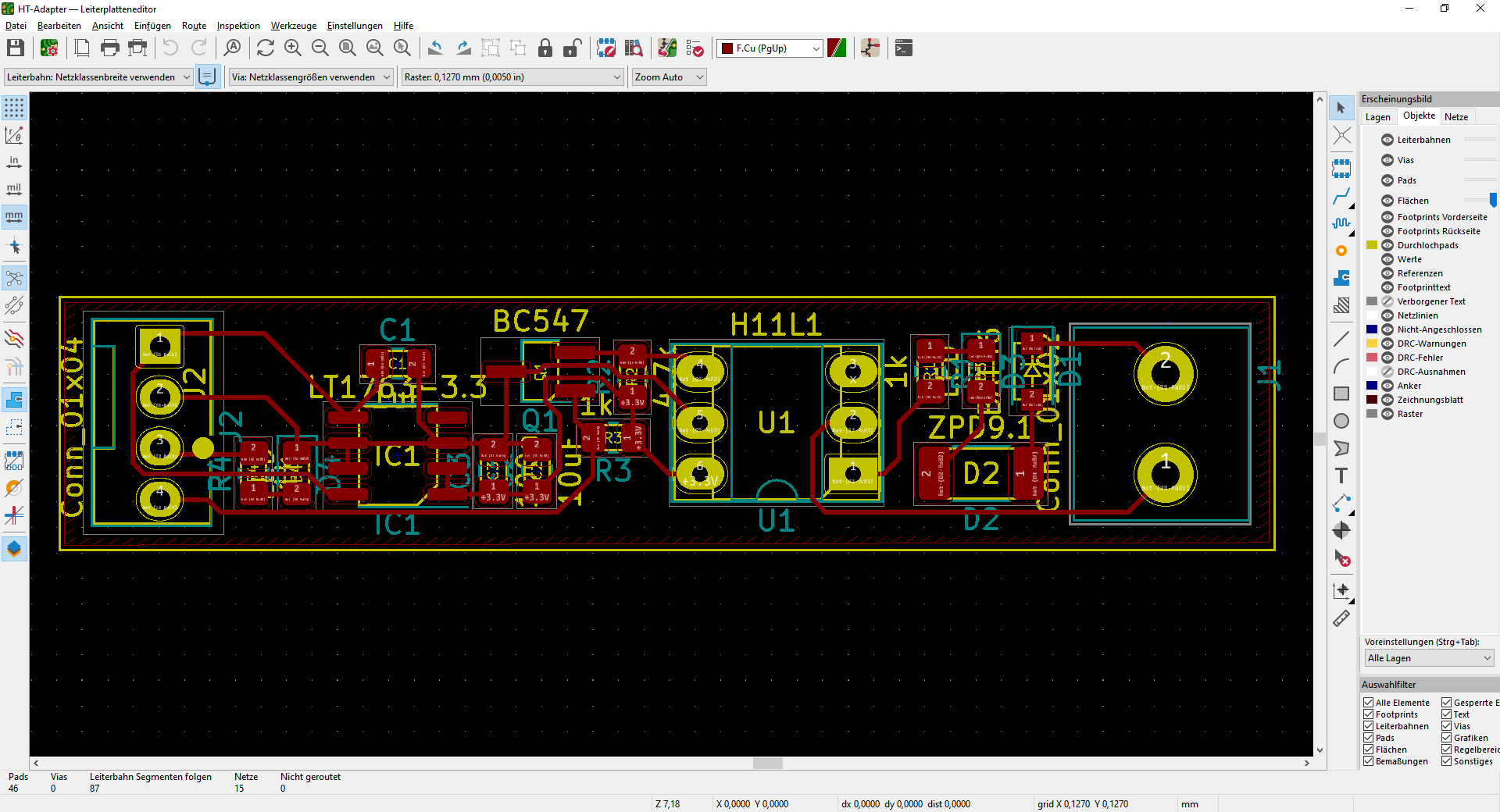This screenshot has width=1500, height=812.
Task: Toggle visibility of Leiterbahnen
Action: pos(1387,140)
